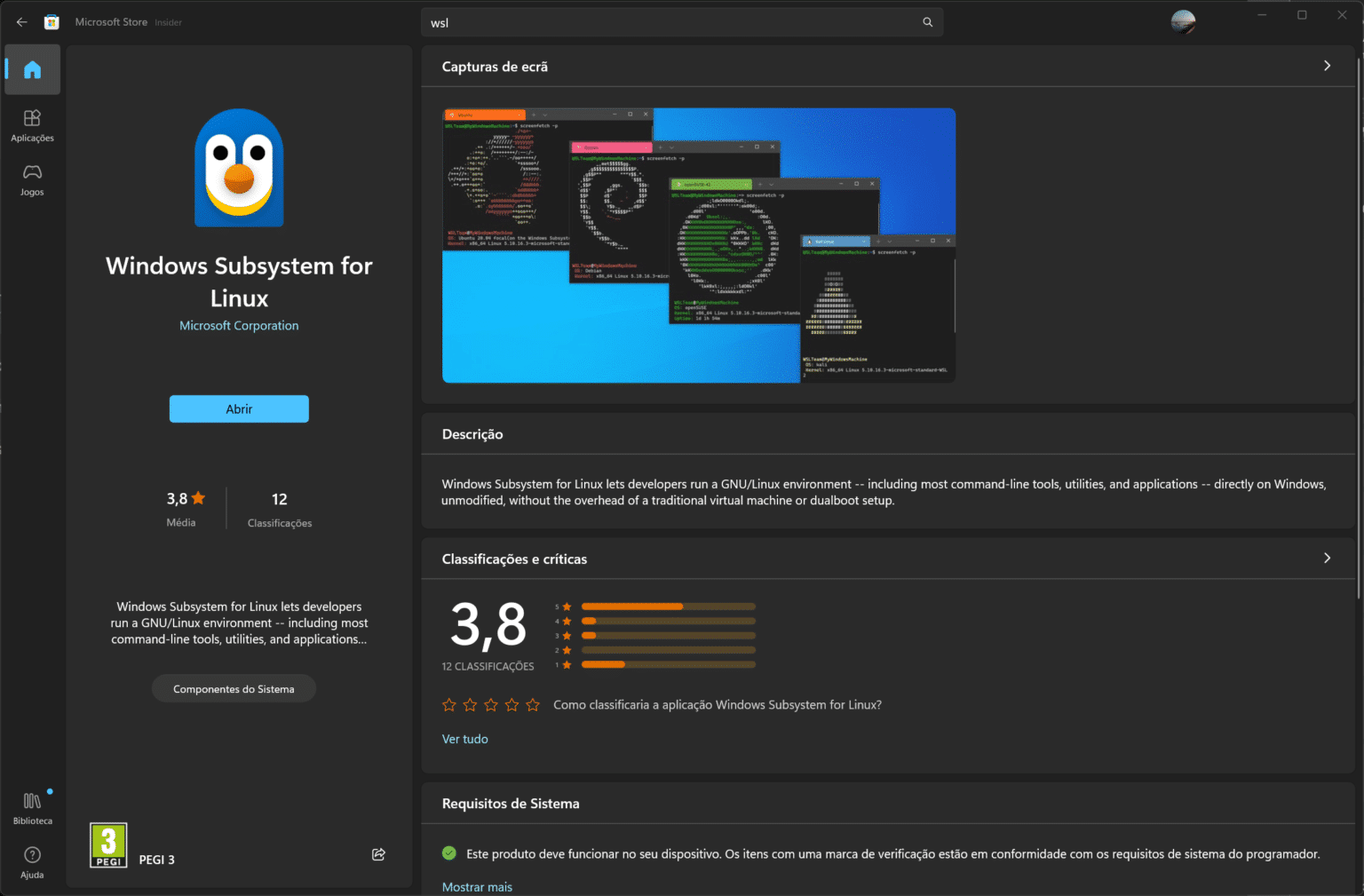Screen dimensions: 1364x896
Task: Open the Microsoft Corporation publisher link
Action: tap(238, 325)
